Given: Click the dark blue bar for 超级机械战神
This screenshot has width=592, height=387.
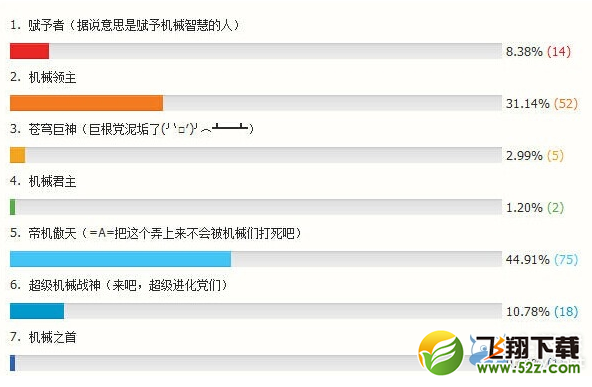Looking at the screenshot, I should point(37,311).
